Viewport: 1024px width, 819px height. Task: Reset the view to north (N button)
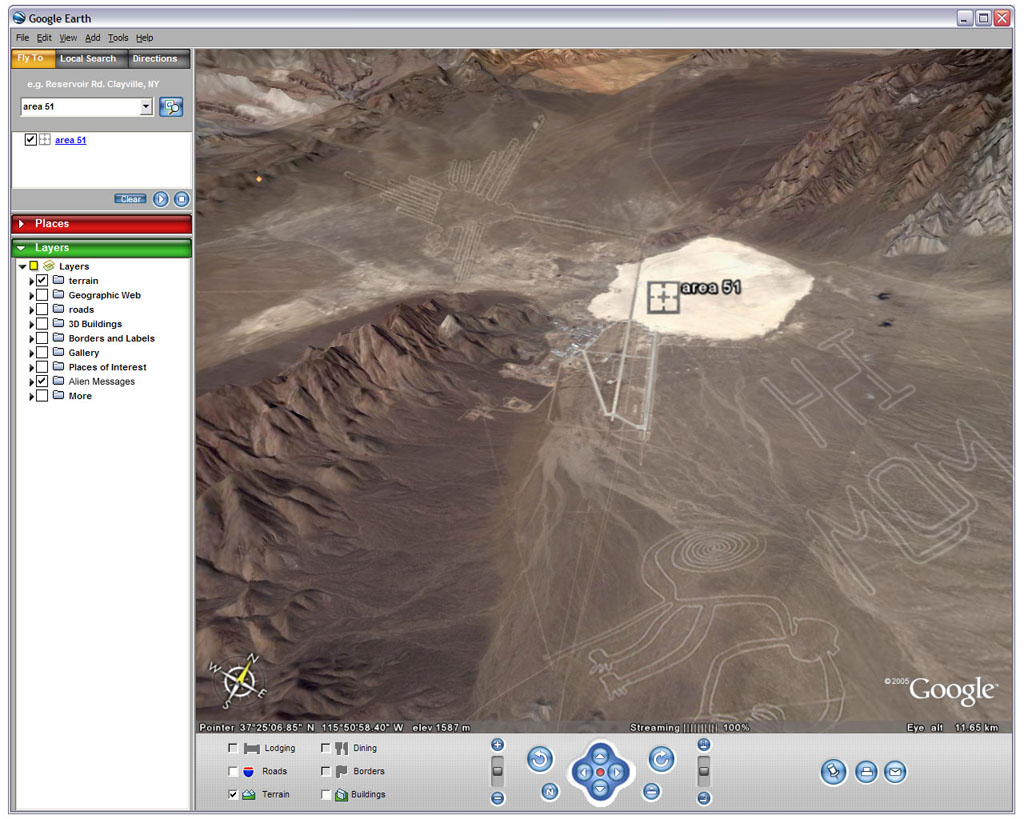(x=550, y=792)
